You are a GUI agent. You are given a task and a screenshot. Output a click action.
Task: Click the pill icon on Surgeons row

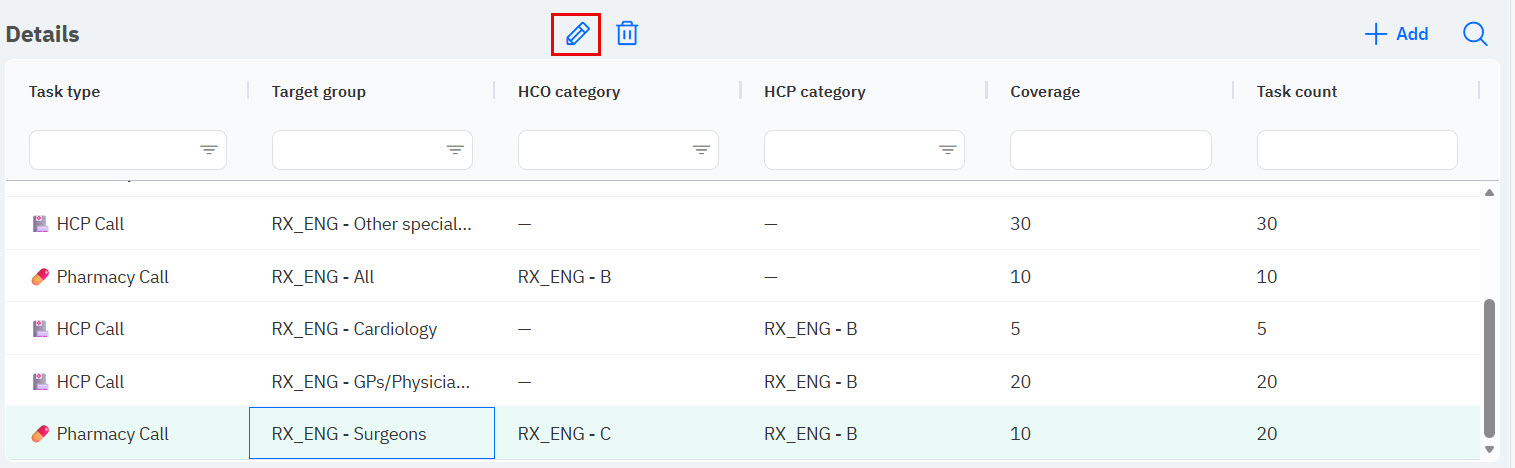coord(40,434)
